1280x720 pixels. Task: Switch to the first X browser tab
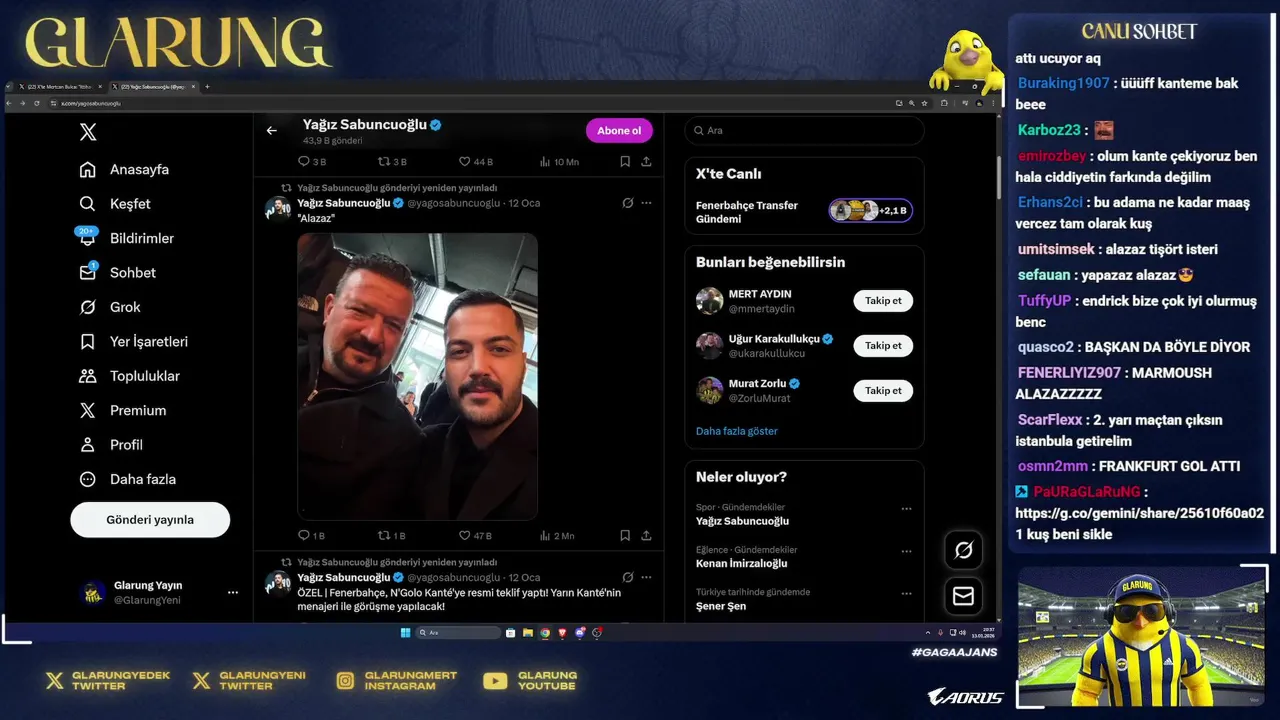point(62,87)
